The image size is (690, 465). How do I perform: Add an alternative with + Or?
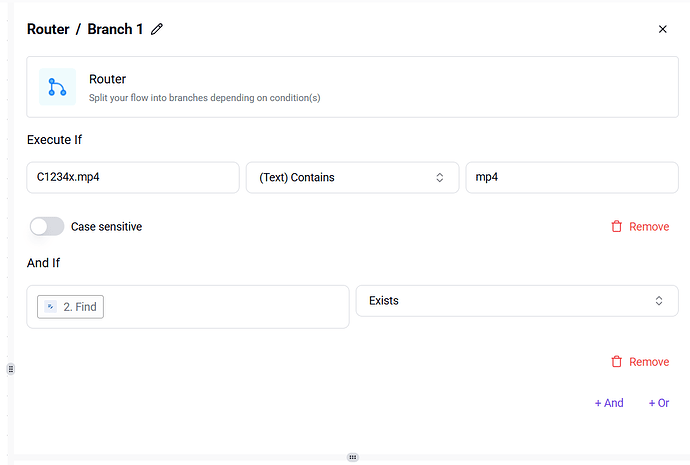click(x=659, y=403)
